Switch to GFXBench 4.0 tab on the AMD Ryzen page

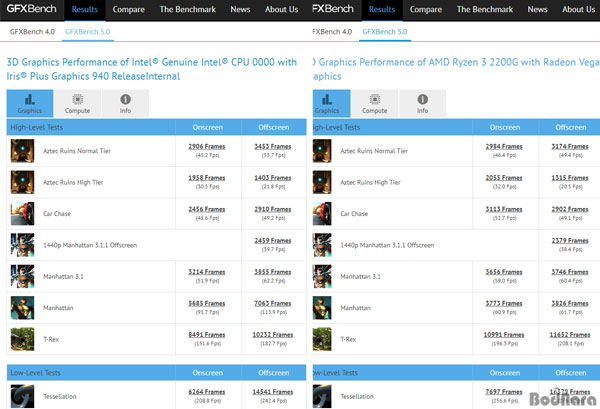click(x=332, y=32)
